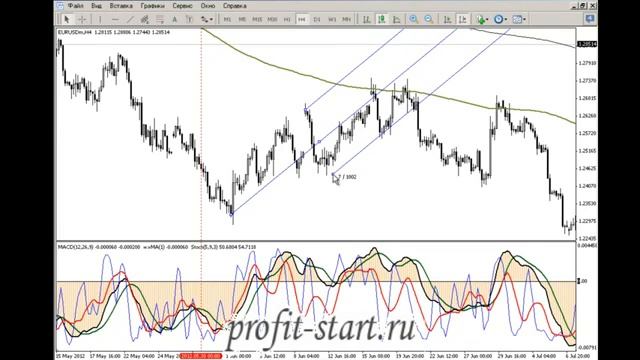Toggle the M30 timeframe button
This screenshot has height=360, width=640.
(272, 19)
